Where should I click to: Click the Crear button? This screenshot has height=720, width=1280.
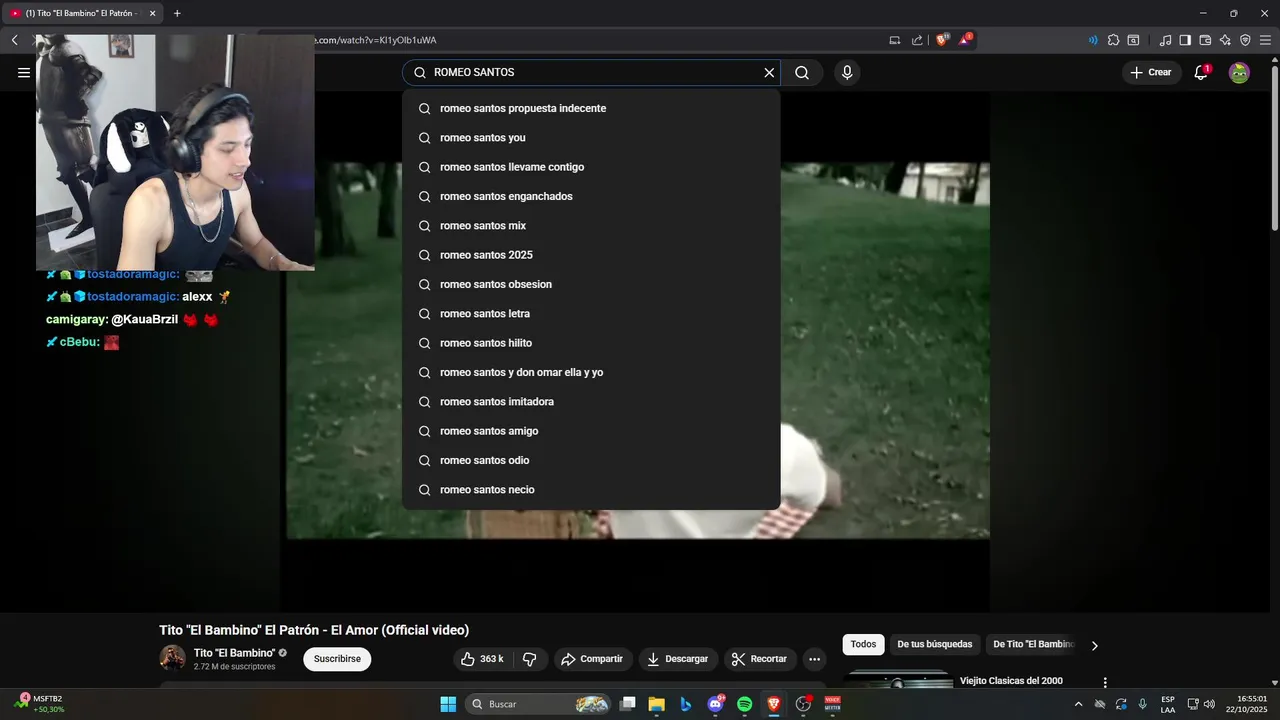click(1150, 72)
